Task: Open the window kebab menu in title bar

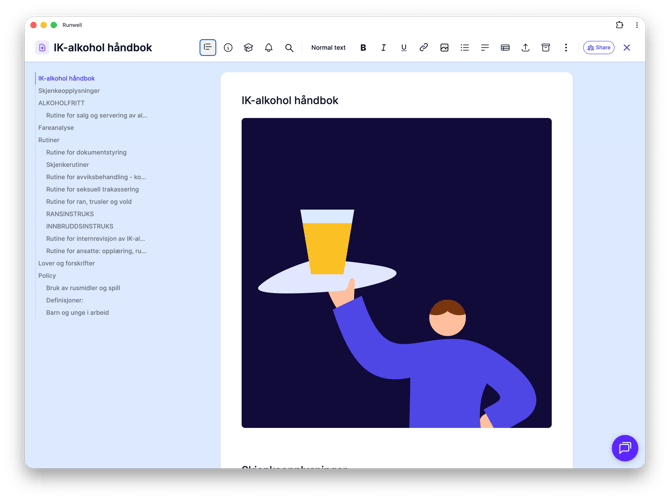Action: click(637, 25)
